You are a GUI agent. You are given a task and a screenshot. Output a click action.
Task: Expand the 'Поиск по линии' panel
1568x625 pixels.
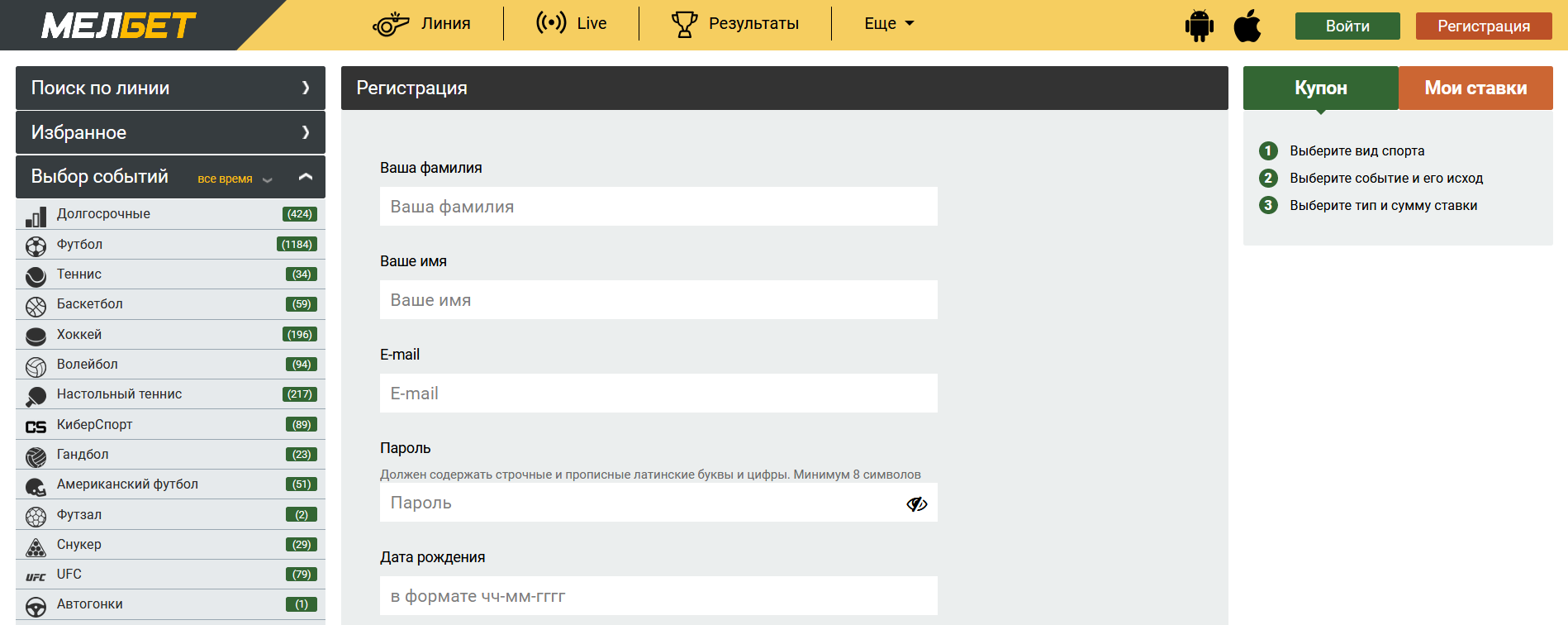coord(306,88)
